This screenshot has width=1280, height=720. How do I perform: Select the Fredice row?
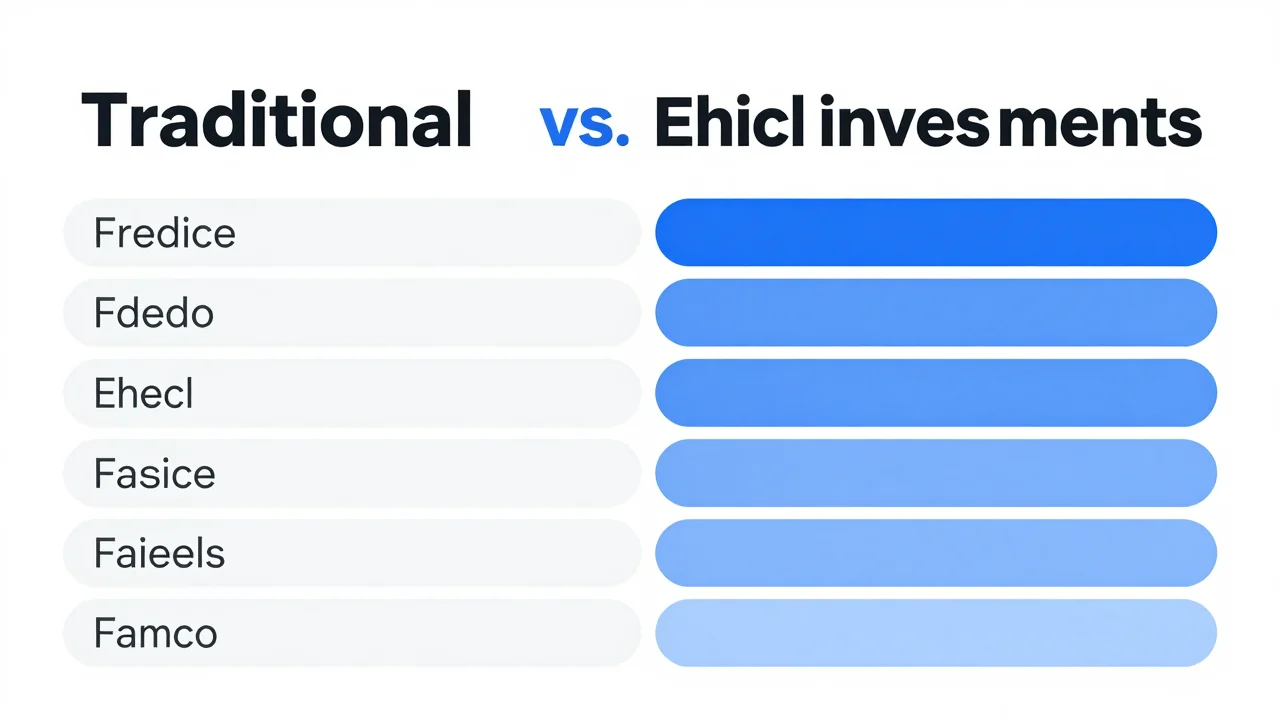tap(352, 232)
